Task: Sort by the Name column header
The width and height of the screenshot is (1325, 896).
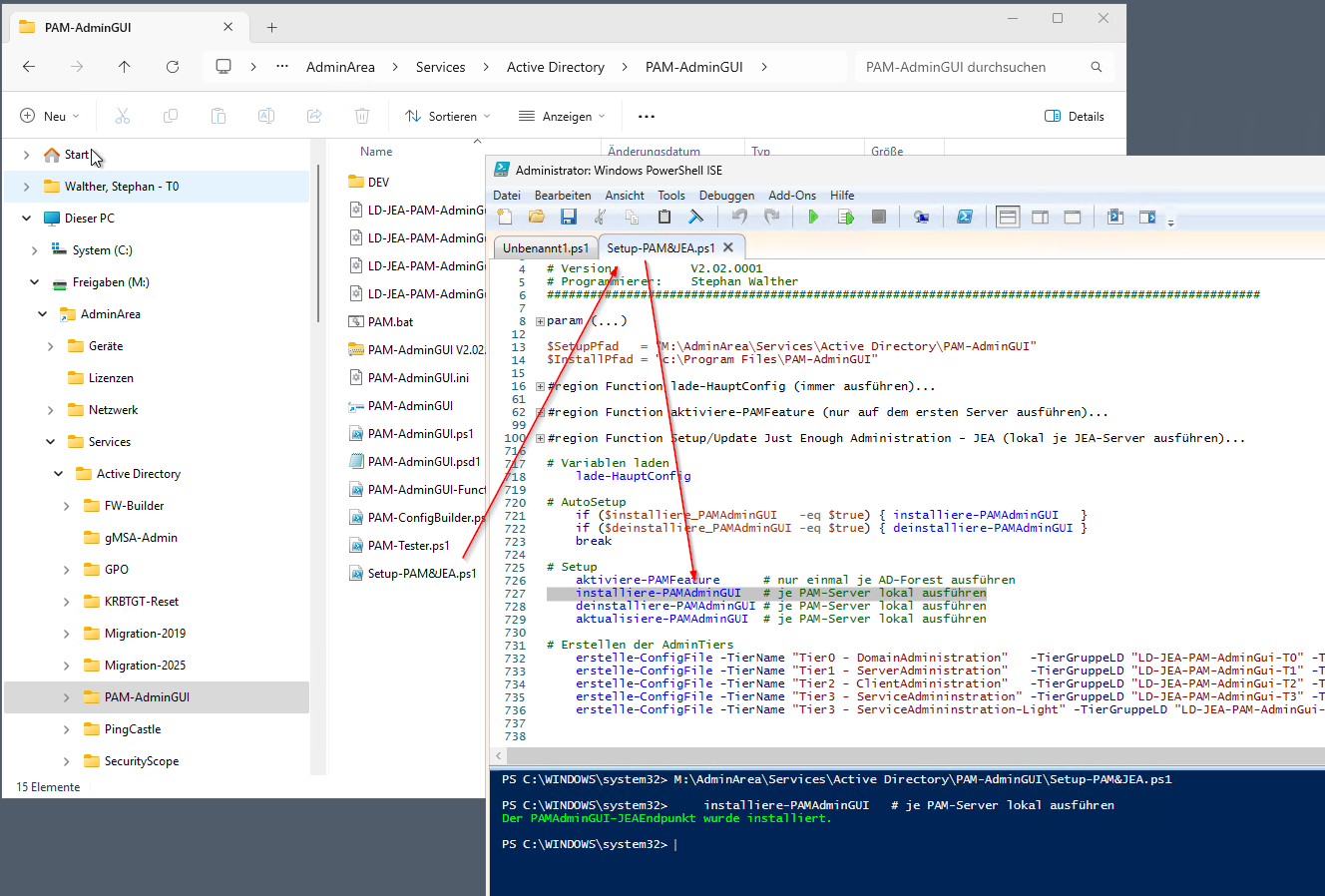Action: click(x=376, y=152)
